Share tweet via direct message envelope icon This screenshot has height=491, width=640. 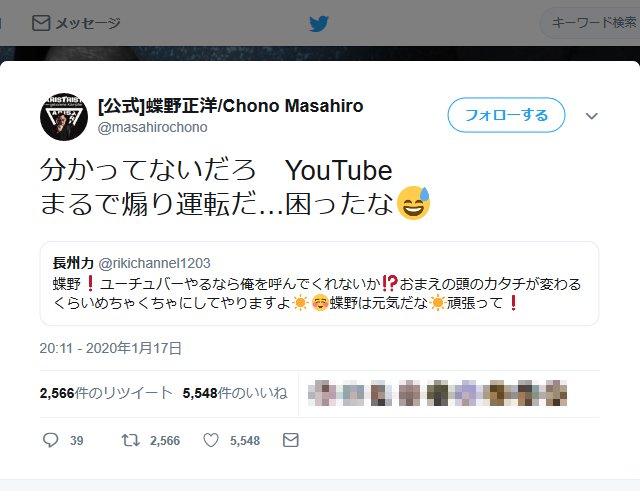click(291, 440)
